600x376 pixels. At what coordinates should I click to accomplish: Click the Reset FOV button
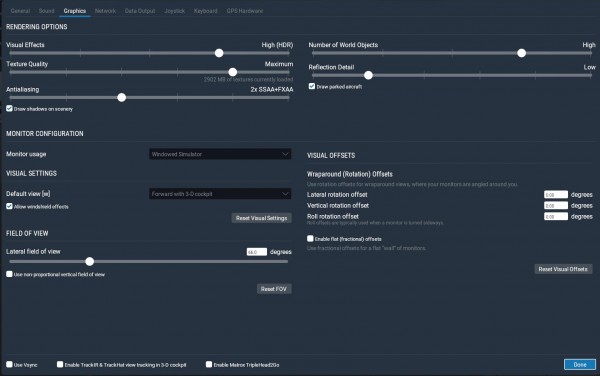coord(274,289)
